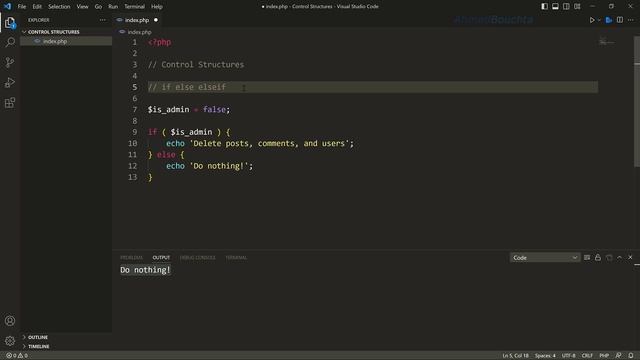
Task: Open notifications bell in status bar
Action: [631, 356]
